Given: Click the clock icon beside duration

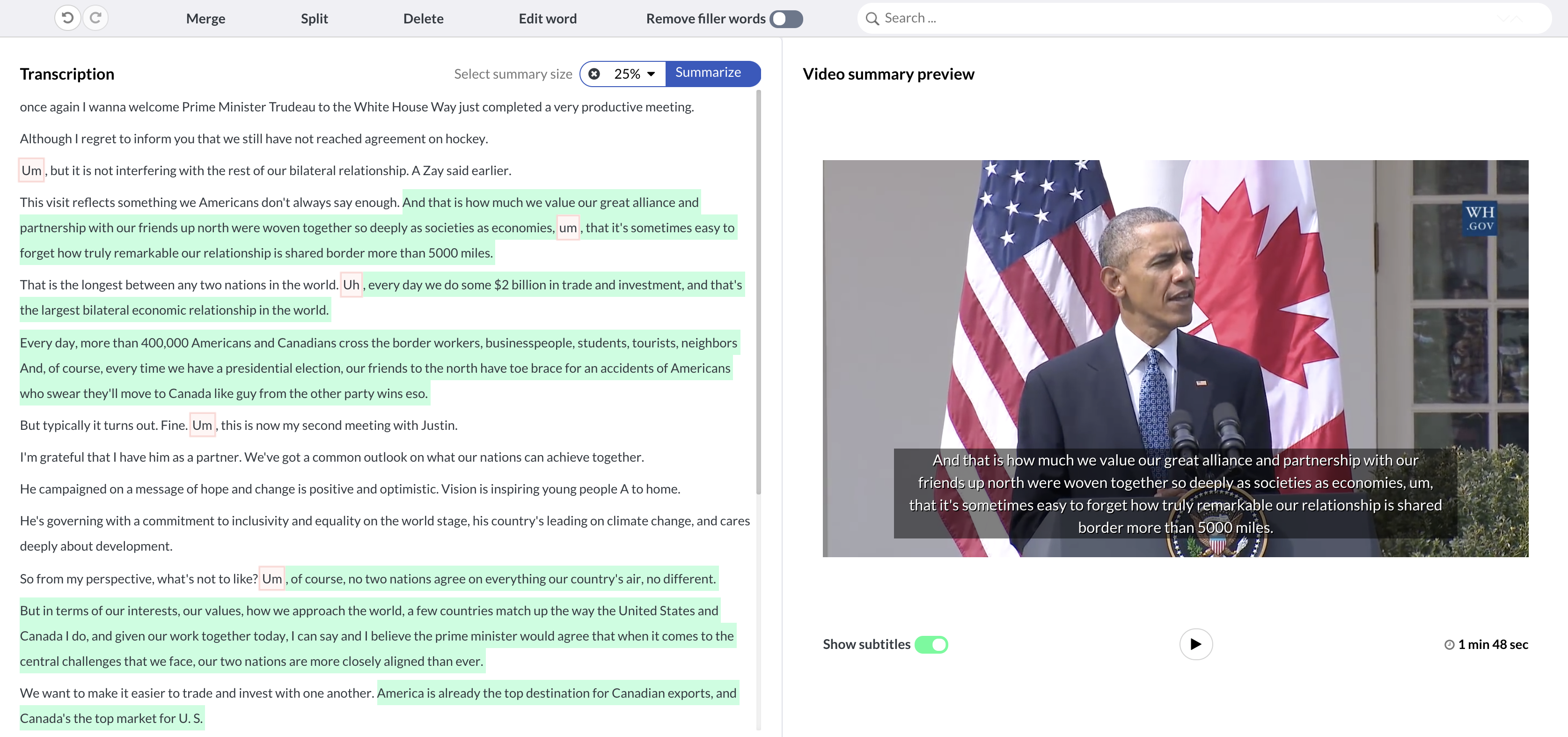Looking at the screenshot, I should point(1449,644).
